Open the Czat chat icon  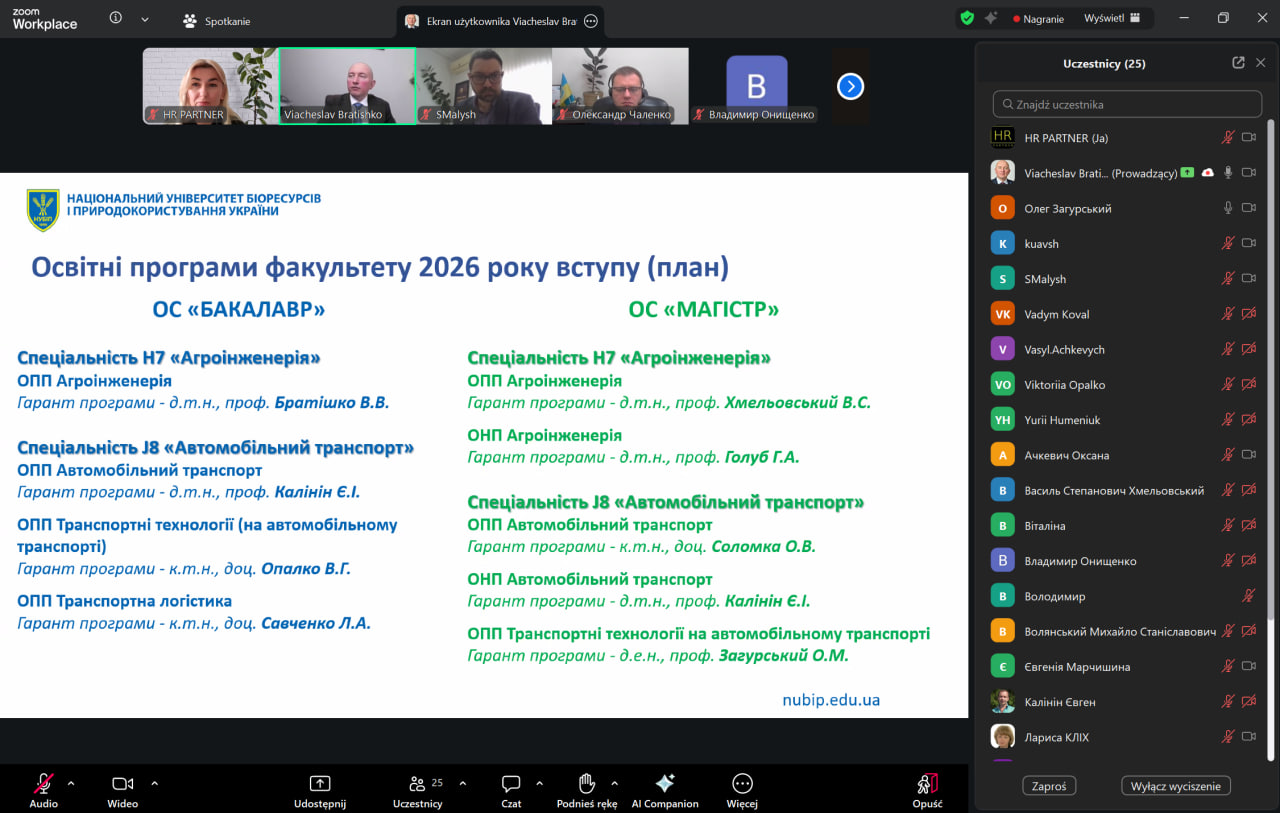(511, 784)
